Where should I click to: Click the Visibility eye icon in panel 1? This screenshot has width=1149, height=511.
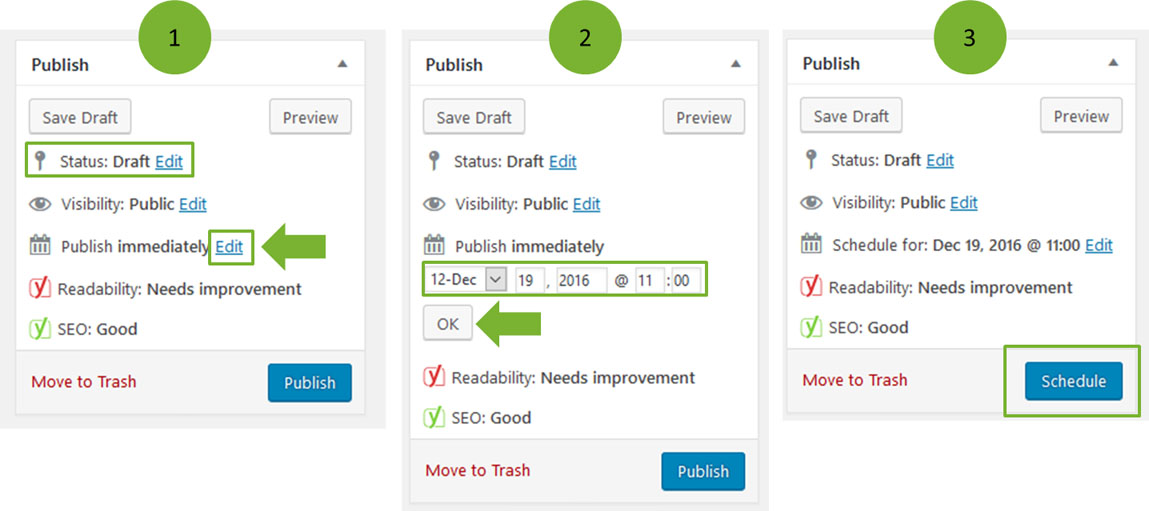tap(40, 205)
